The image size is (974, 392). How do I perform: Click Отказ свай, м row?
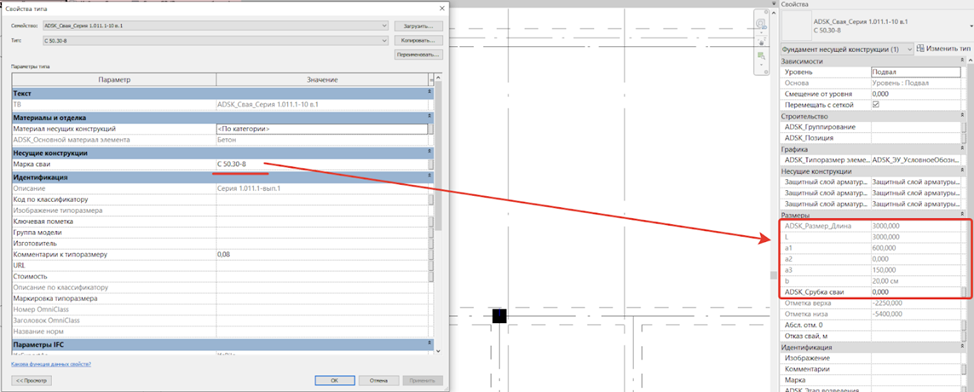tap(873, 336)
